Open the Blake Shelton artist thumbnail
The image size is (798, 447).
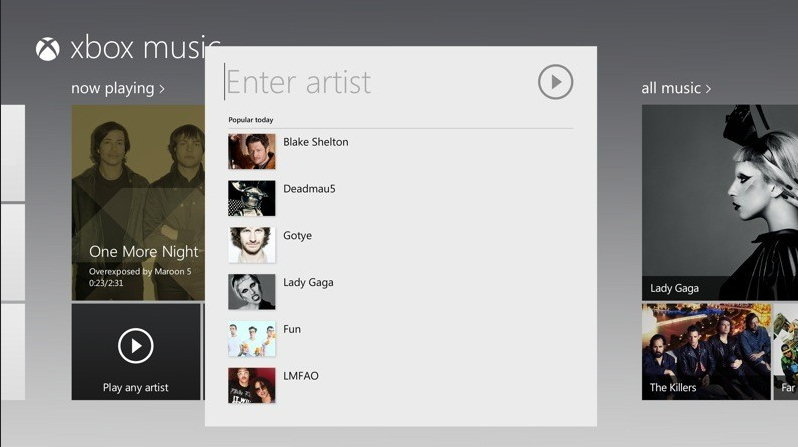coord(251,151)
